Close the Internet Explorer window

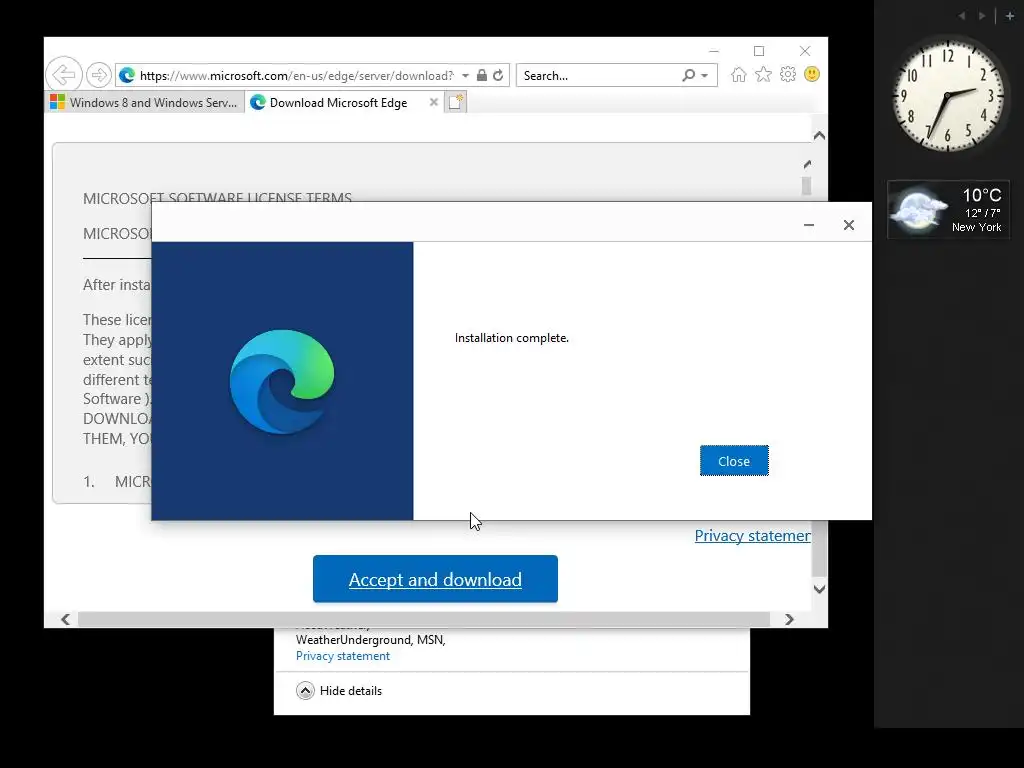coord(805,51)
